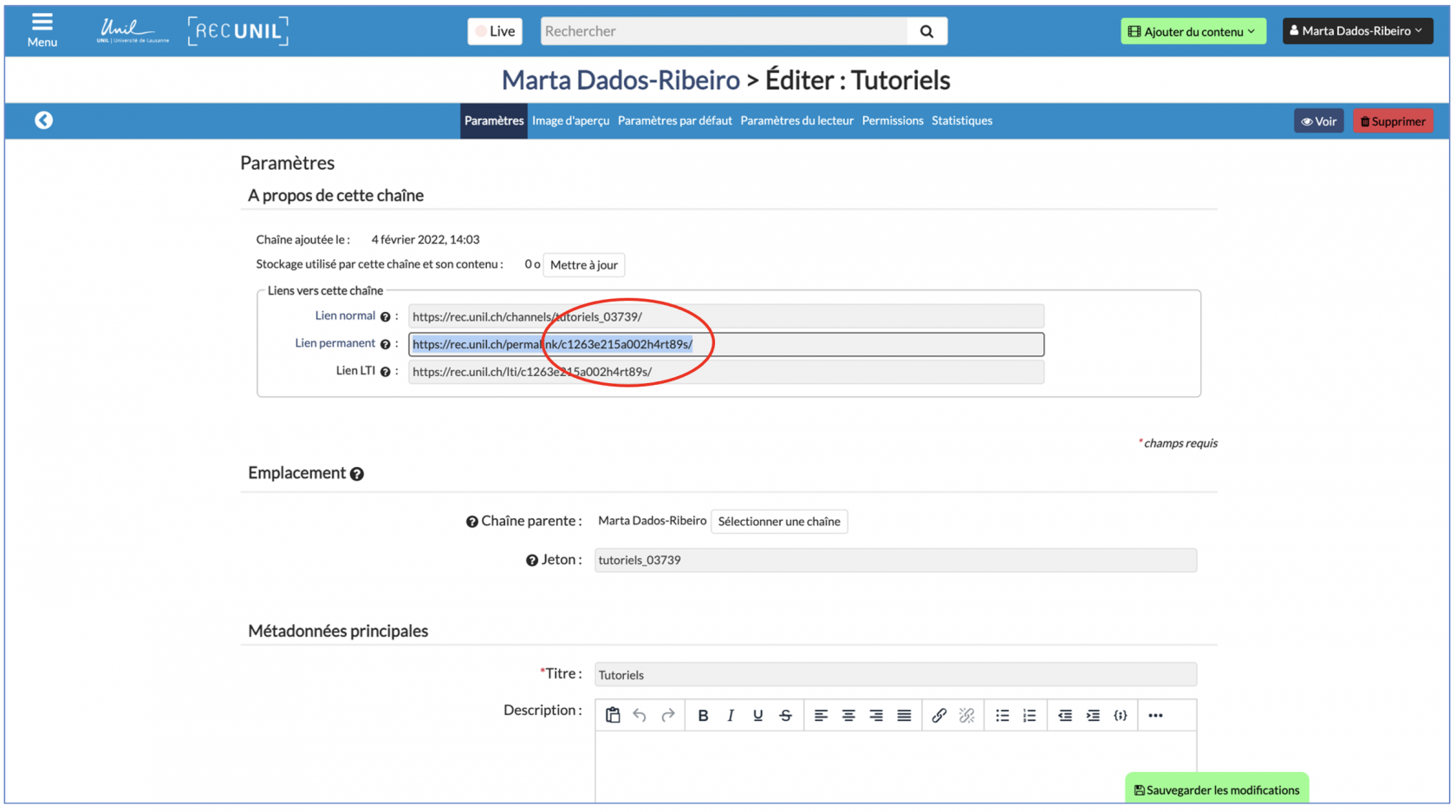Click the red Supprimer button
Viewport: 1456px width, 812px height.
pos(1392,121)
